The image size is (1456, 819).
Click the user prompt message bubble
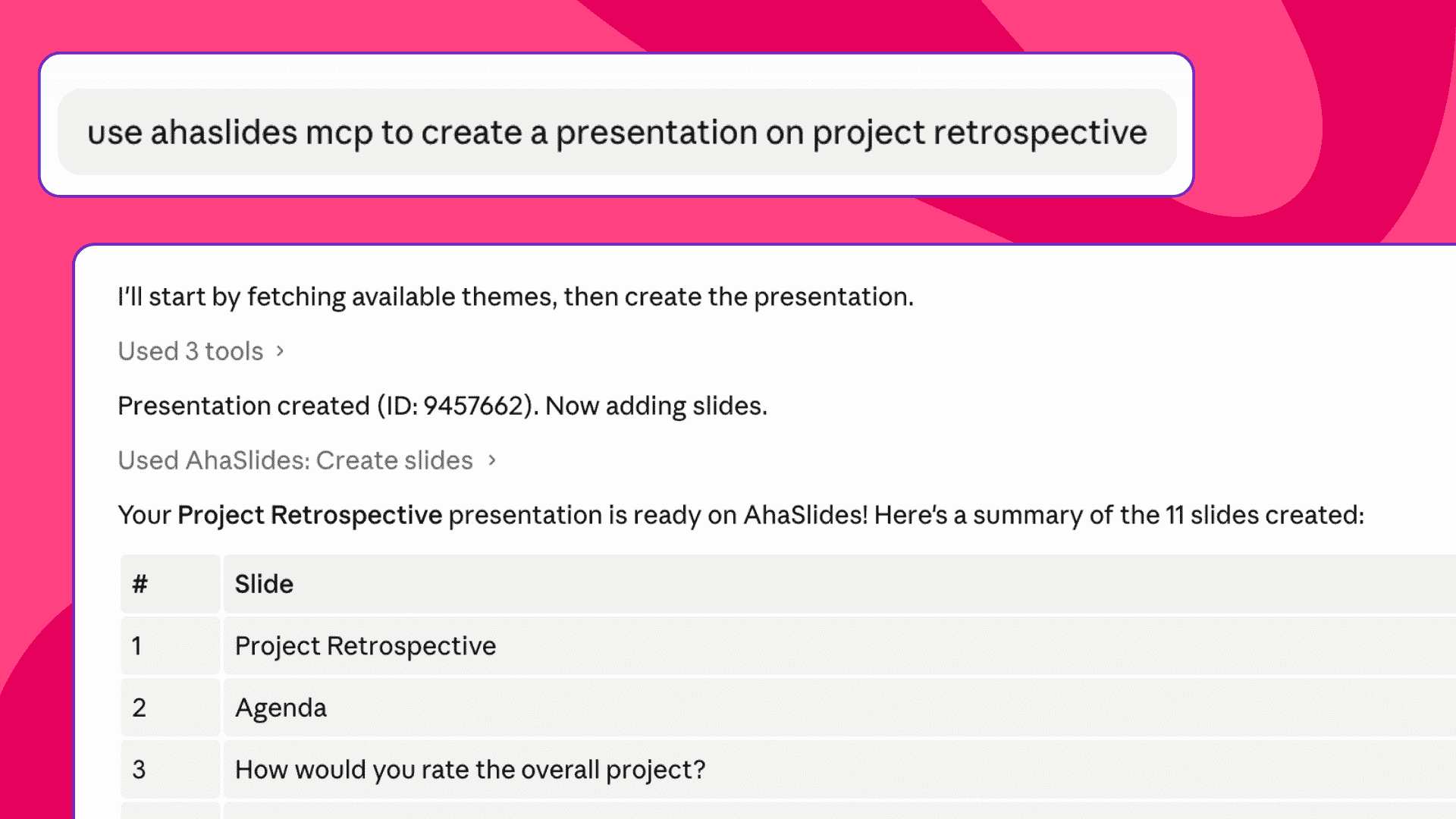(617, 132)
